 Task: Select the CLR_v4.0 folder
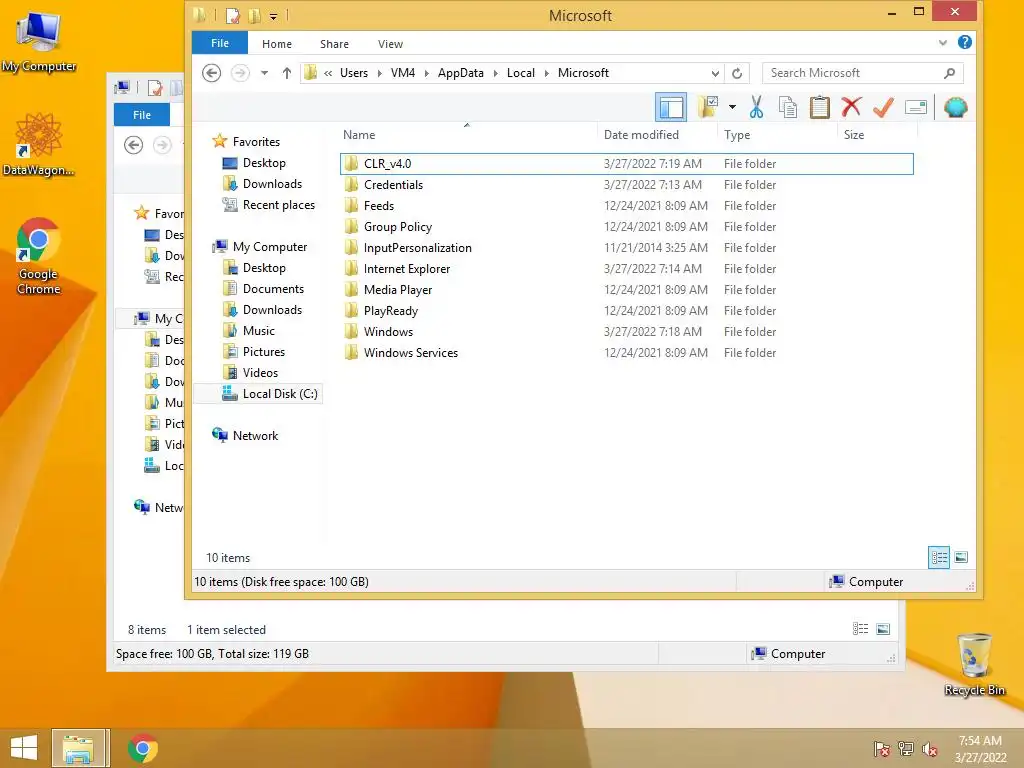click(x=626, y=164)
